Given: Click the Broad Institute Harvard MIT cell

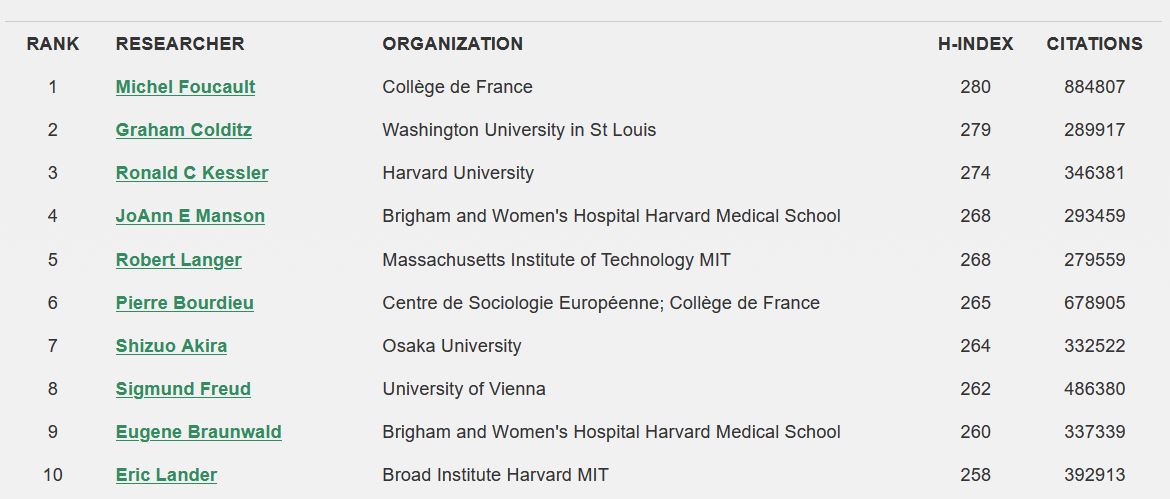Looking at the screenshot, I should pos(495,475).
